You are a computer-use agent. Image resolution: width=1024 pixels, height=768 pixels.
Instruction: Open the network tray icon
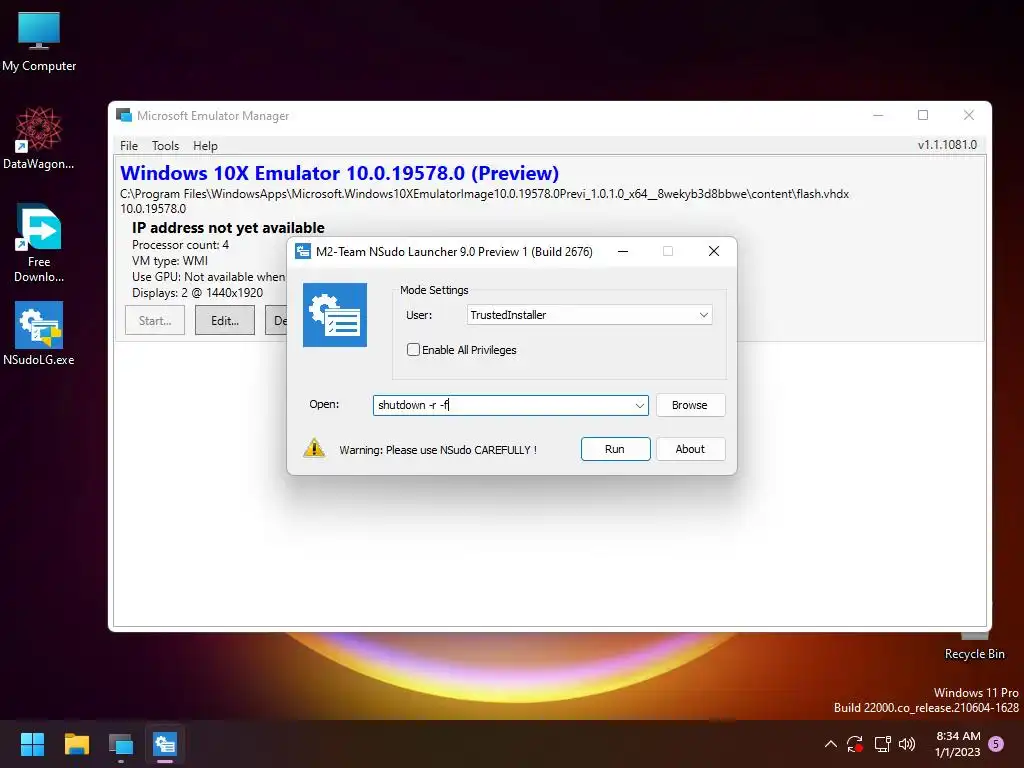(x=882, y=744)
